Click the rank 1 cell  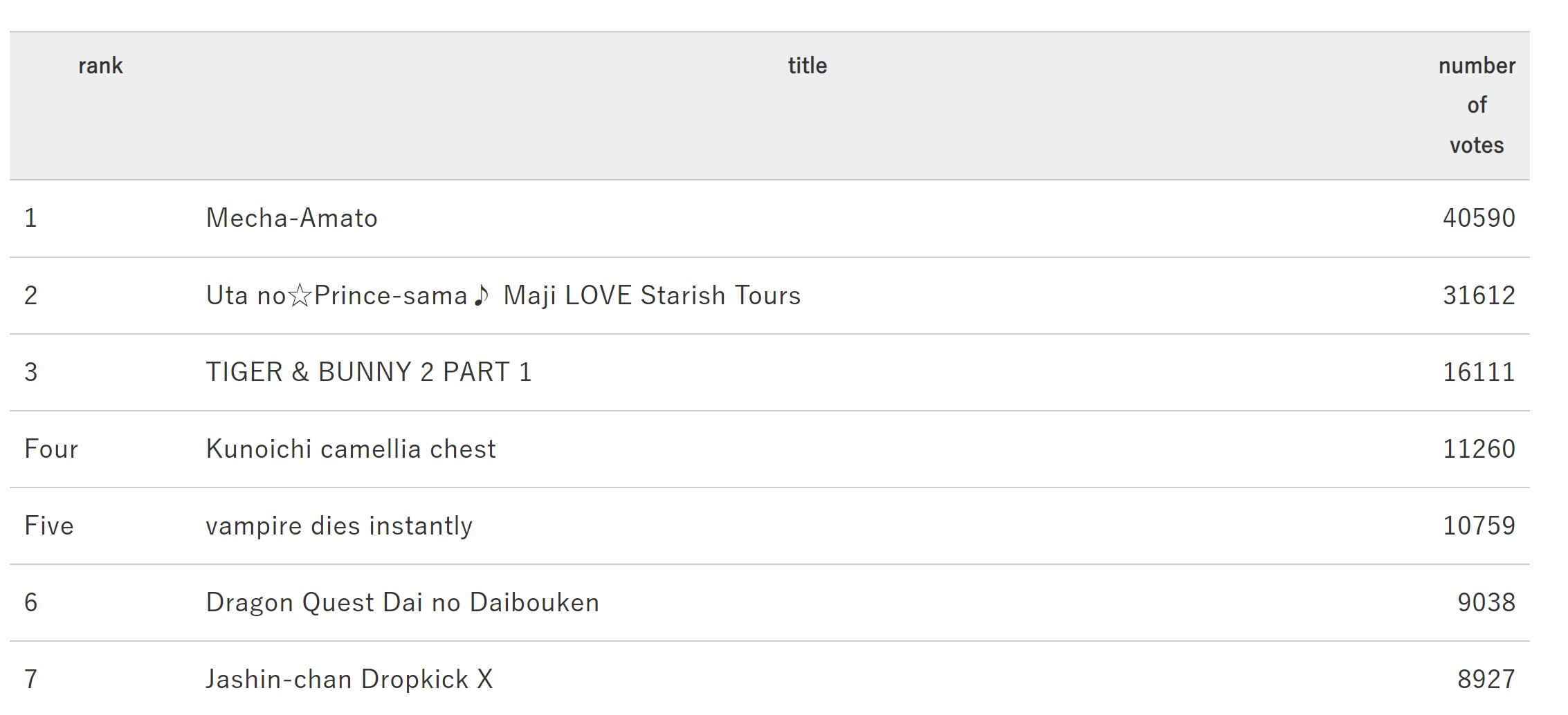[x=30, y=219]
